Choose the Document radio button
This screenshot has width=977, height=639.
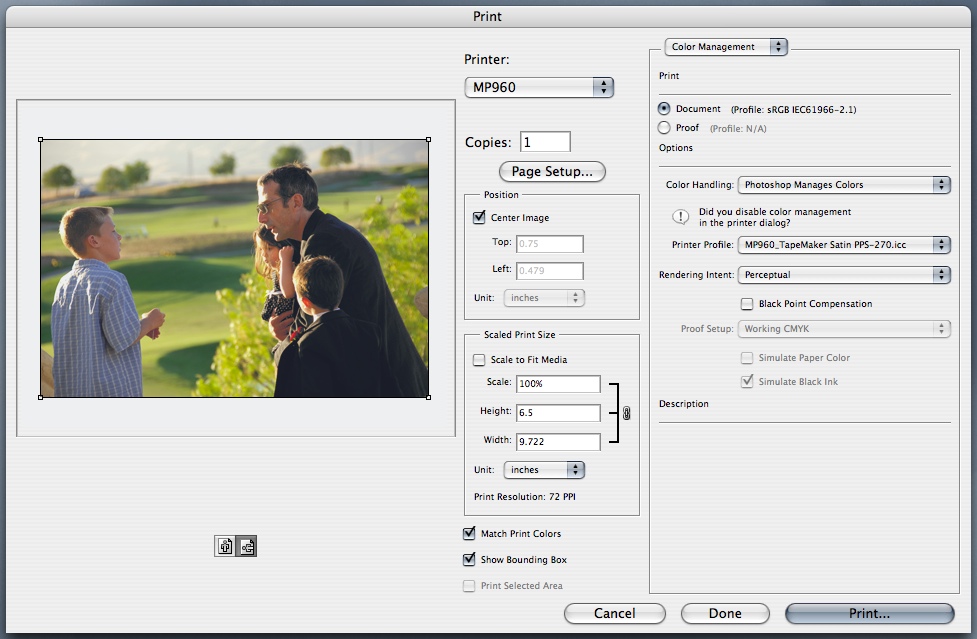click(x=664, y=109)
